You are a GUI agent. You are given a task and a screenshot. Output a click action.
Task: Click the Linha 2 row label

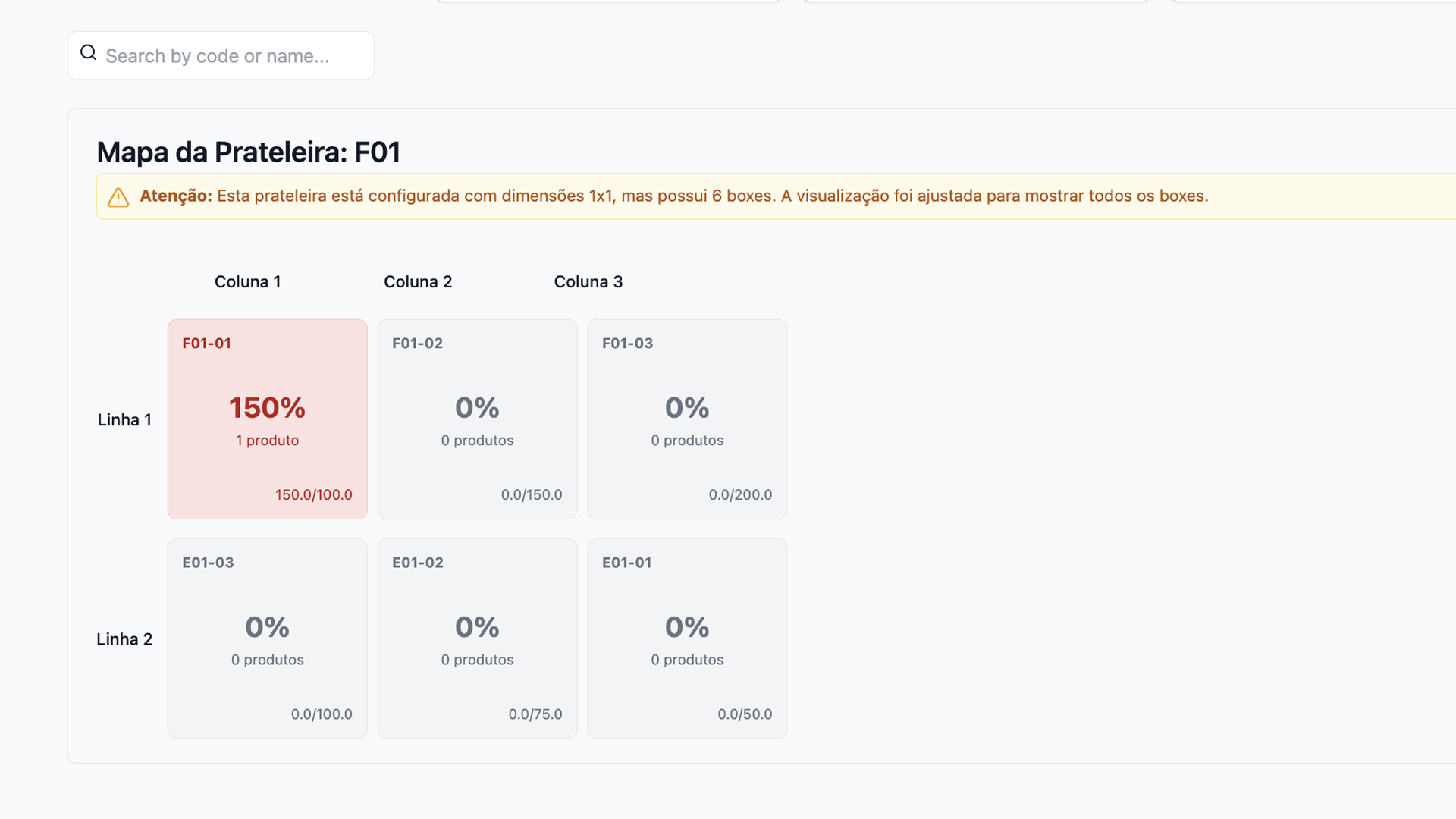(124, 639)
